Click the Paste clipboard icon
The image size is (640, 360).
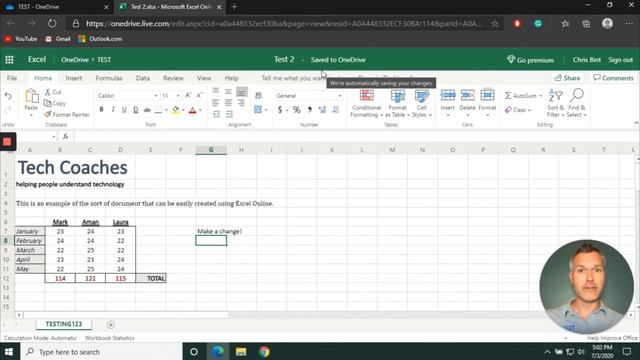tap(31, 96)
